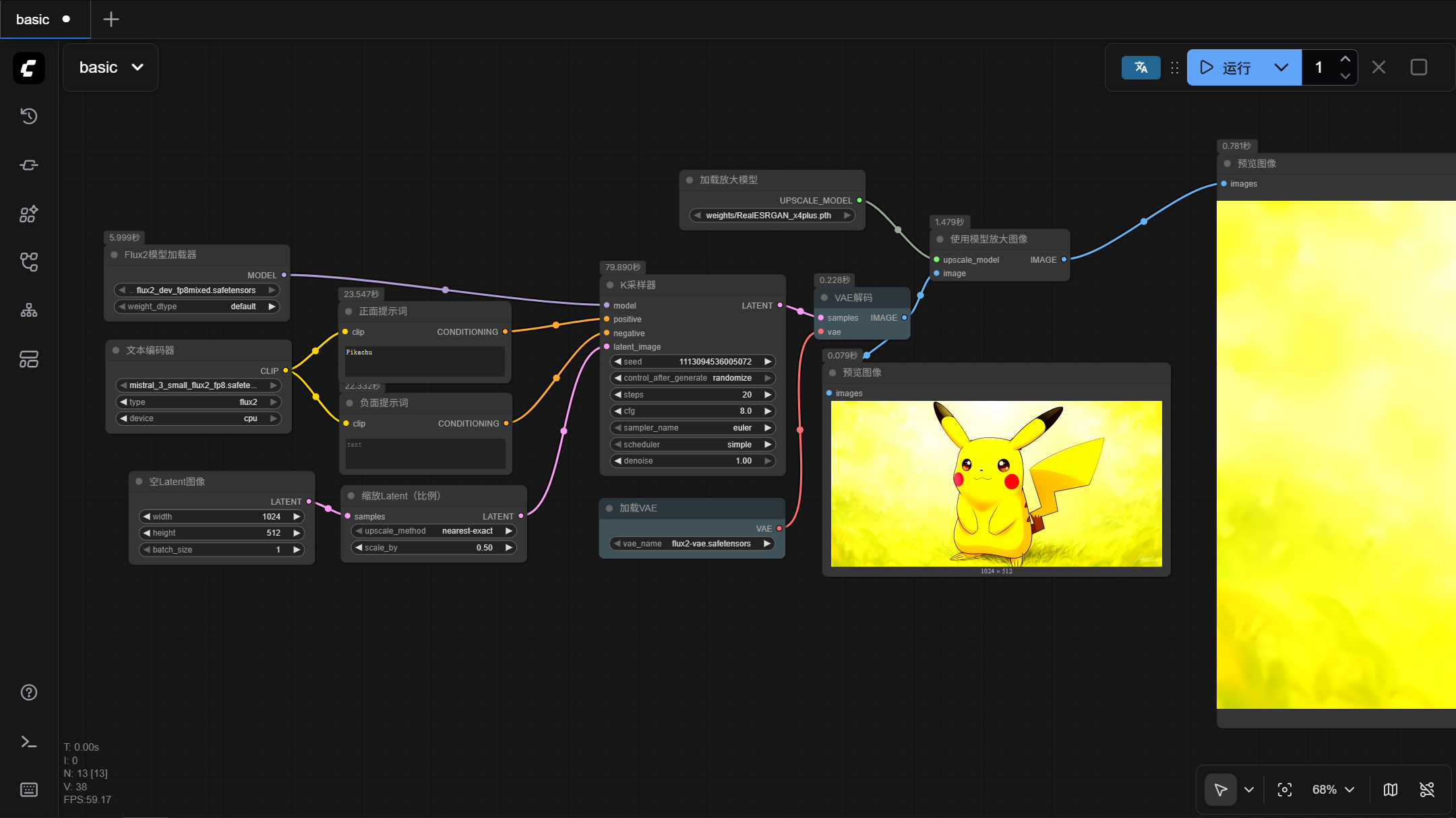Click the denoise value slider field
This screenshot has height=818, width=1456.
click(x=692, y=461)
